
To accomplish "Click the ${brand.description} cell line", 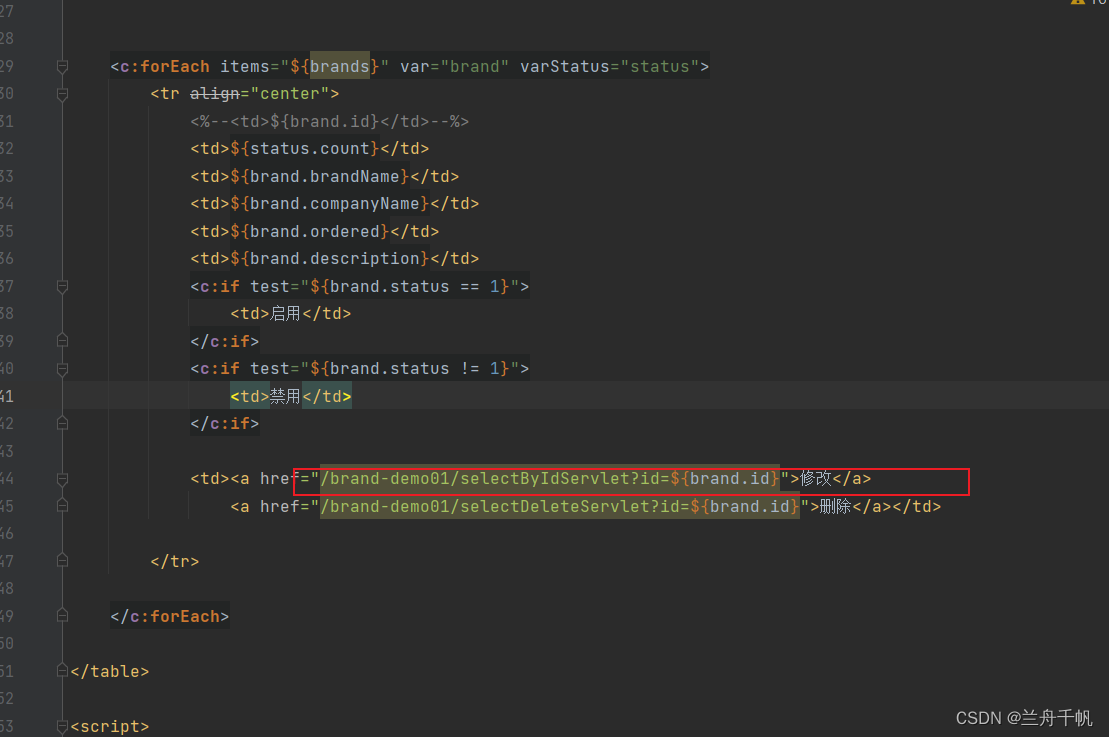I will click(x=335, y=259).
